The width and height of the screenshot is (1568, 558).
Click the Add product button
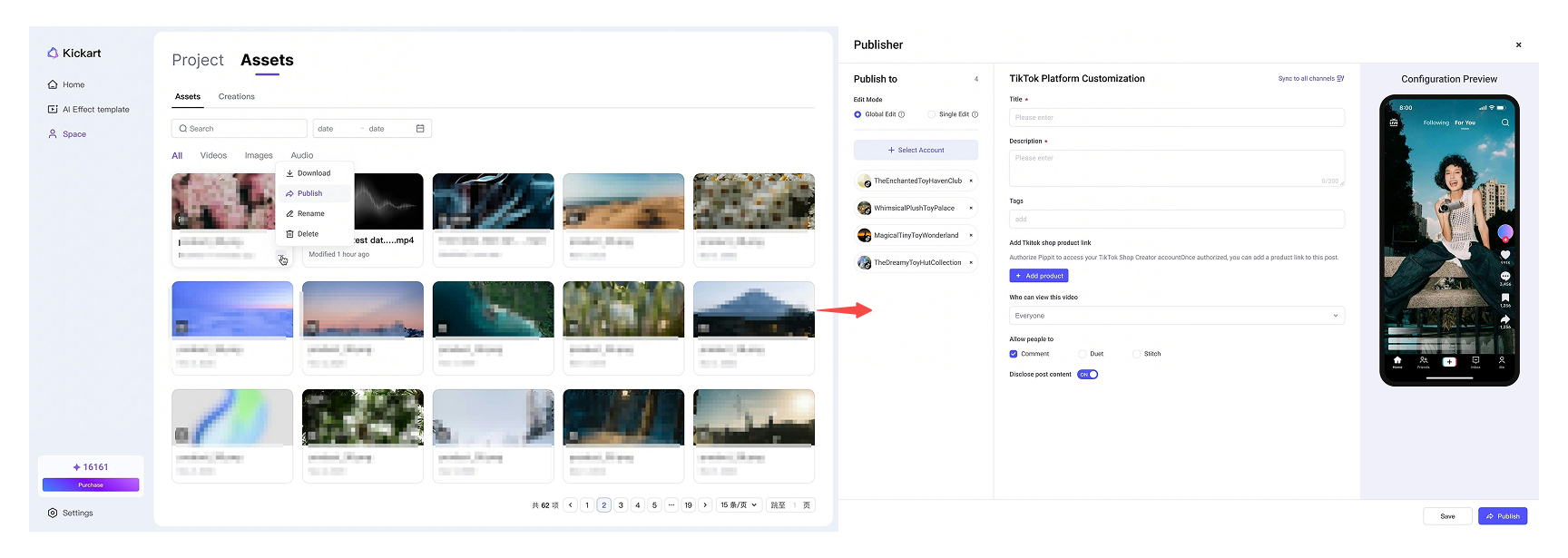[1039, 276]
